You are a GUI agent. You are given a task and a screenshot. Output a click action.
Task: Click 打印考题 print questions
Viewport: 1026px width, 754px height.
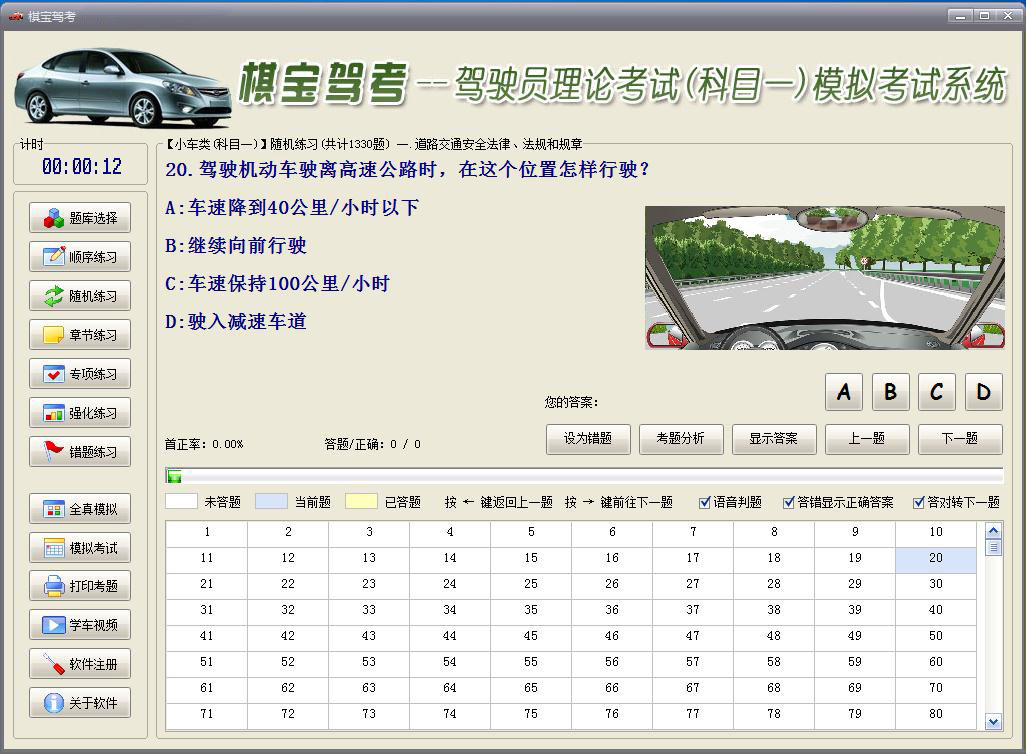click(80, 586)
